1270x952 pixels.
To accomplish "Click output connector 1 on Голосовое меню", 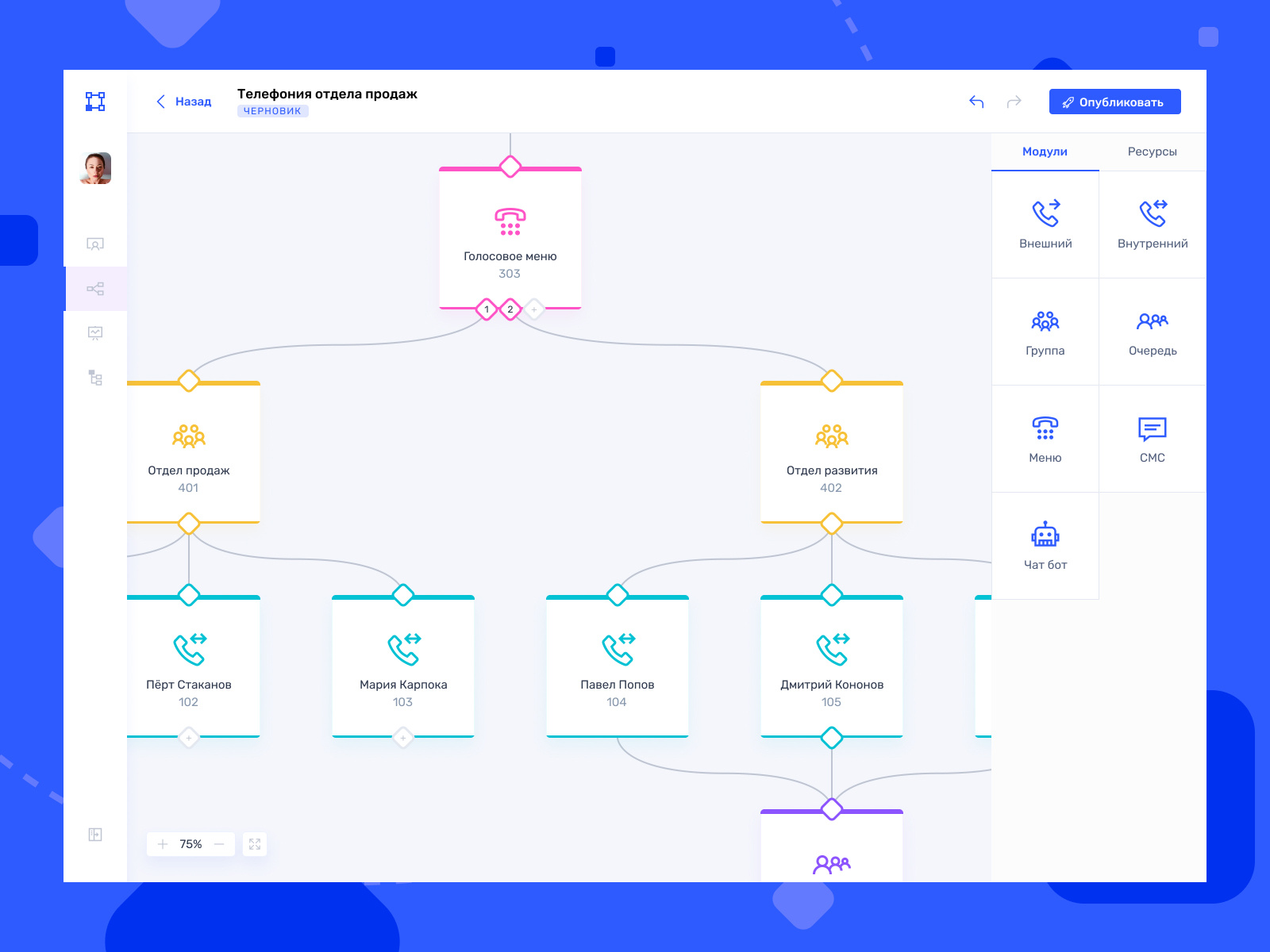I will (x=487, y=309).
